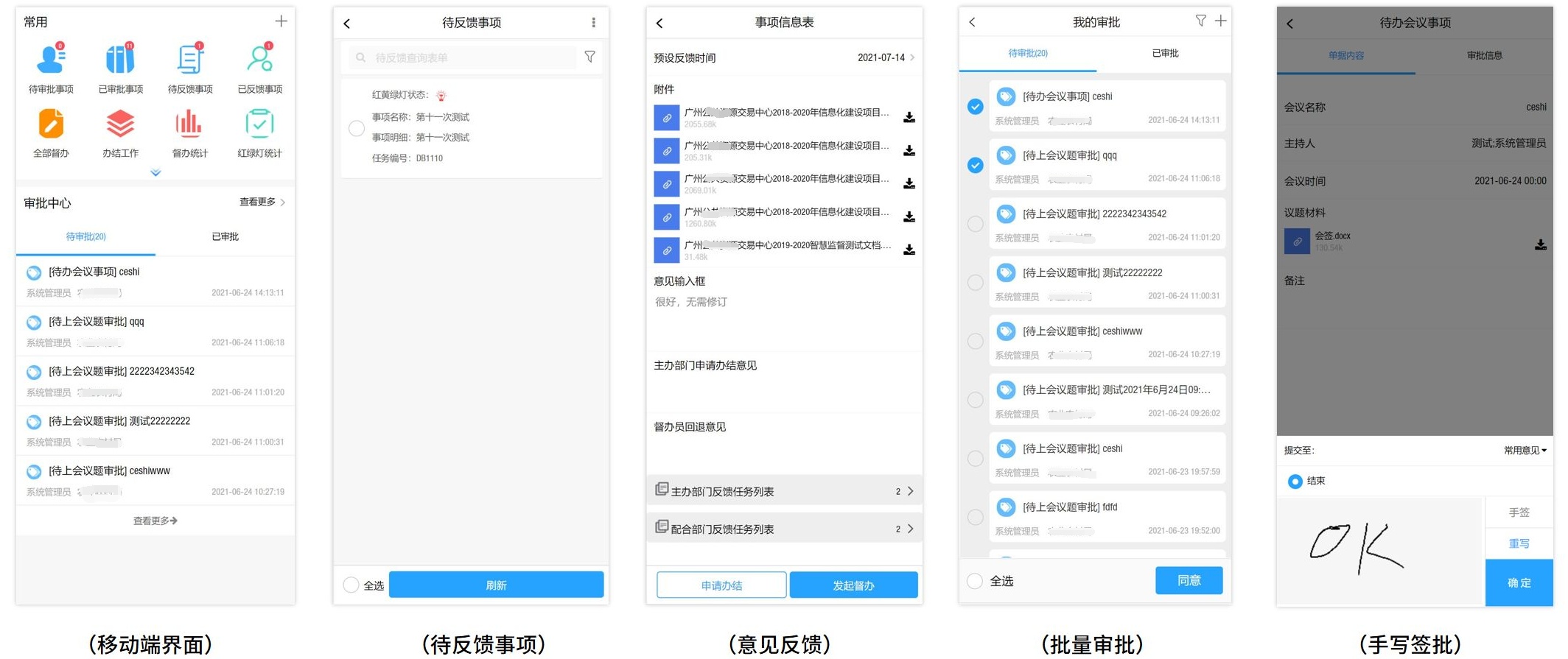This screenshot has width=1568, height=659.
Task: Open the 待审批事项 icon in 常用
Action: pos(51,60)
